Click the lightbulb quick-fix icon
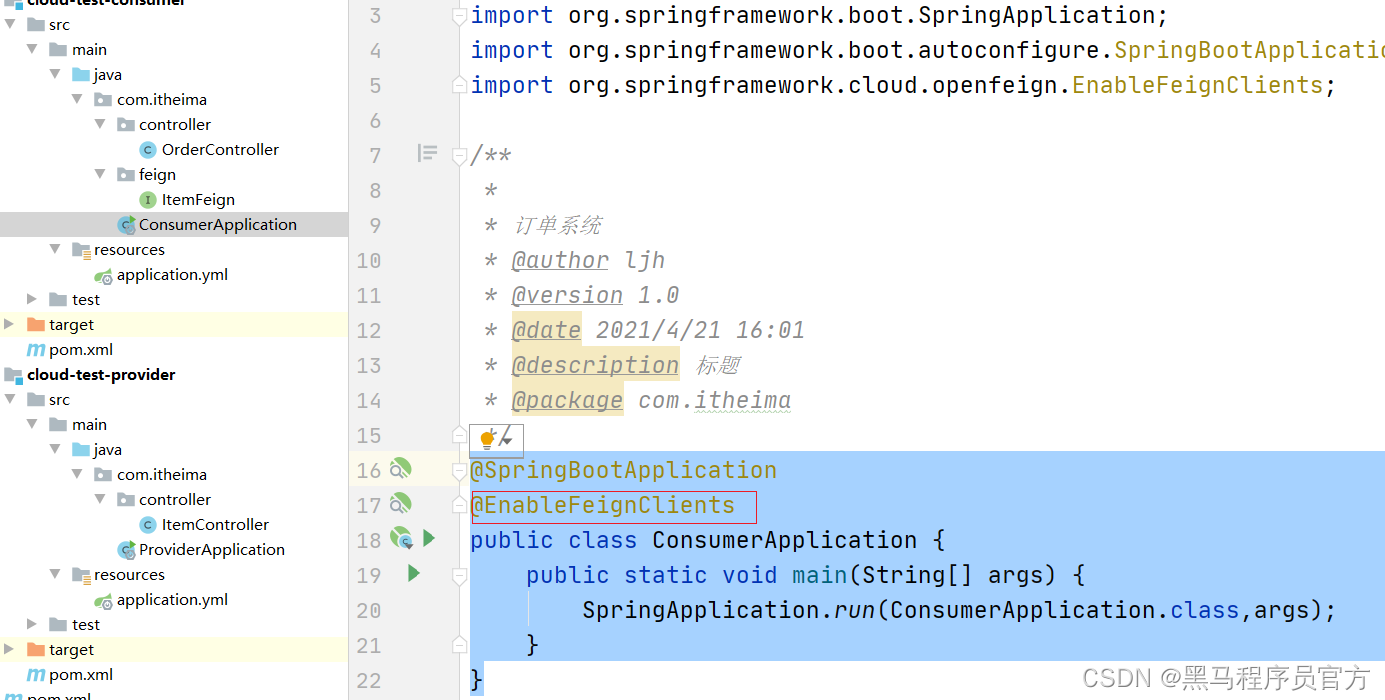Viewport: 1385px width, 700px height. [x=487, y=439]
